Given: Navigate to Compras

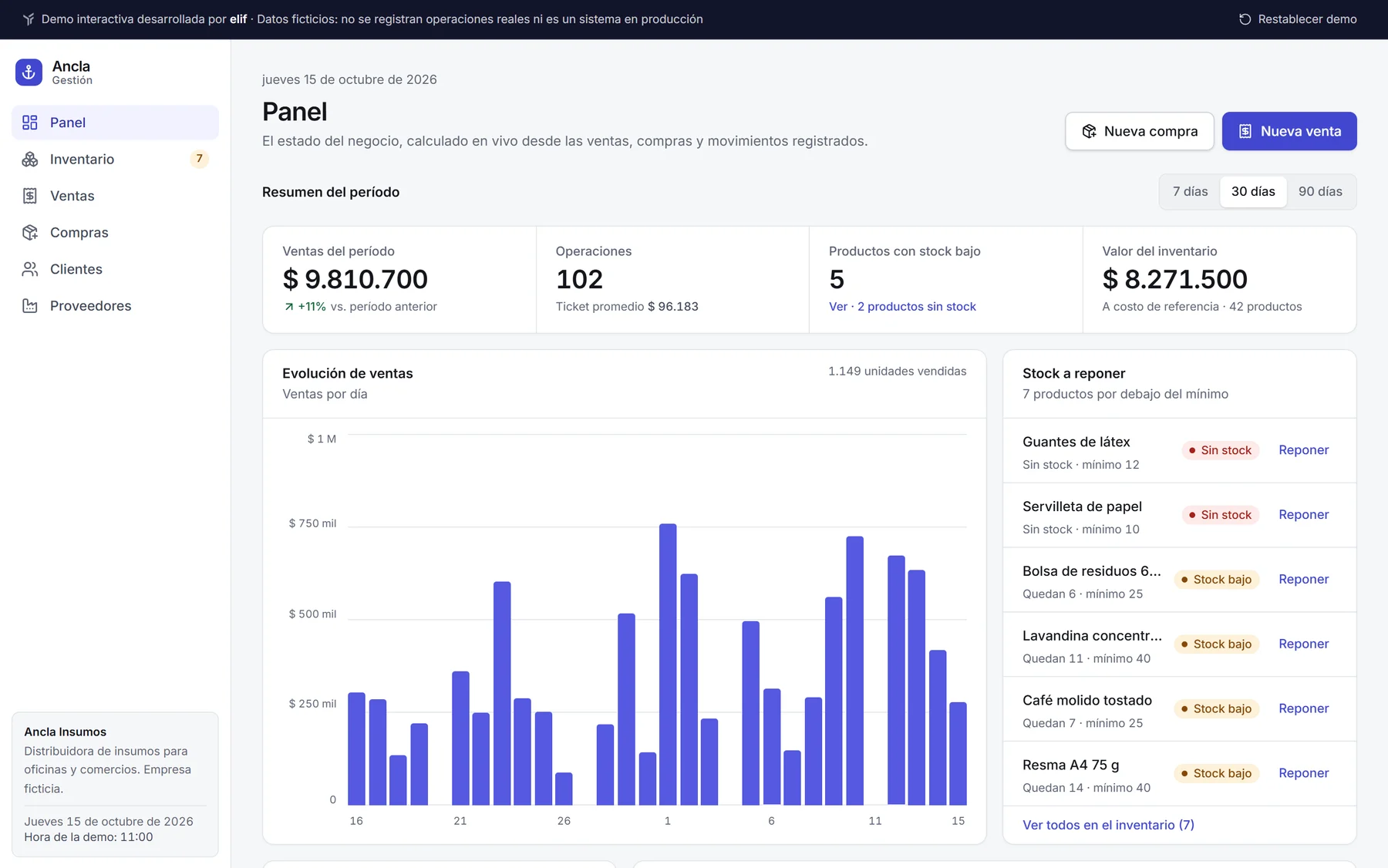Looking at the screenshot, I should [115, 232].
